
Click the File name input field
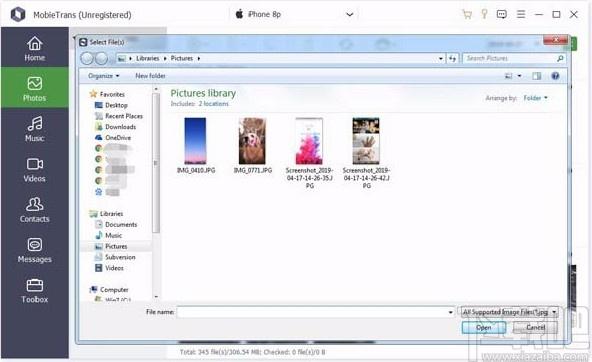tap(315, 312)
